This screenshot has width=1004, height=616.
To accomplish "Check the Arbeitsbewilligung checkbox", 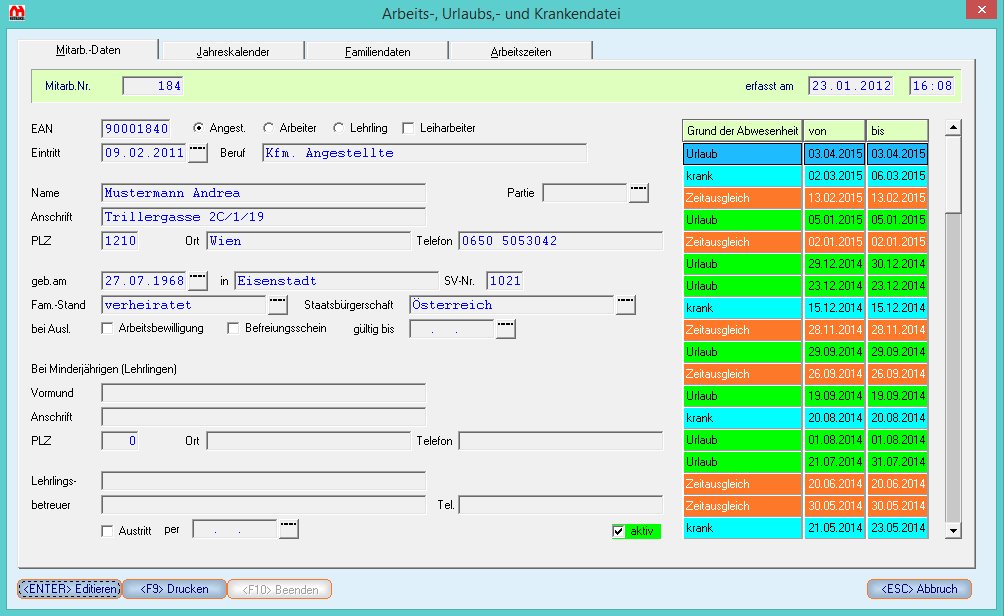I will pos(108,328).
